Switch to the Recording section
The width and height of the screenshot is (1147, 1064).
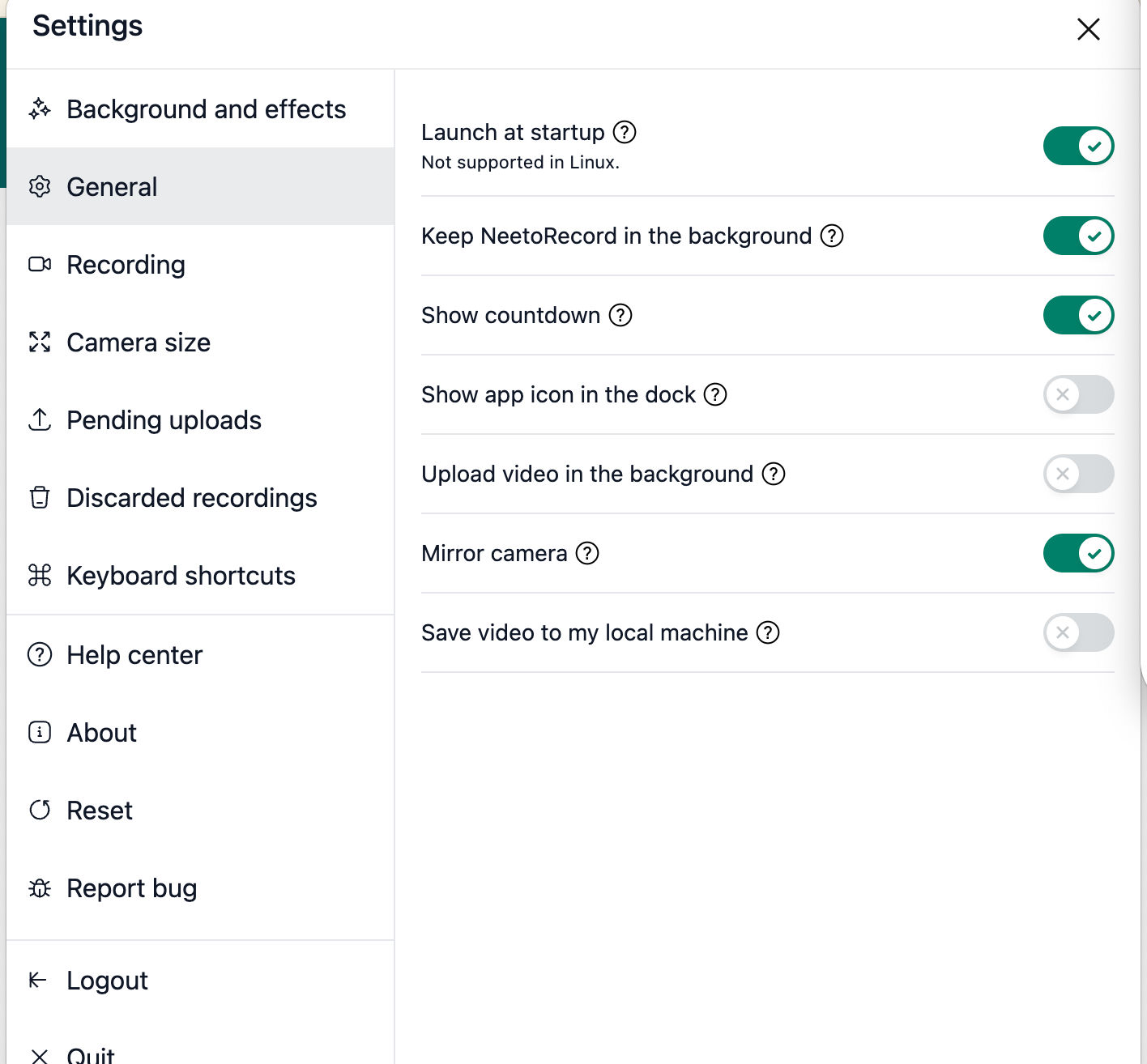coord(126,265)
